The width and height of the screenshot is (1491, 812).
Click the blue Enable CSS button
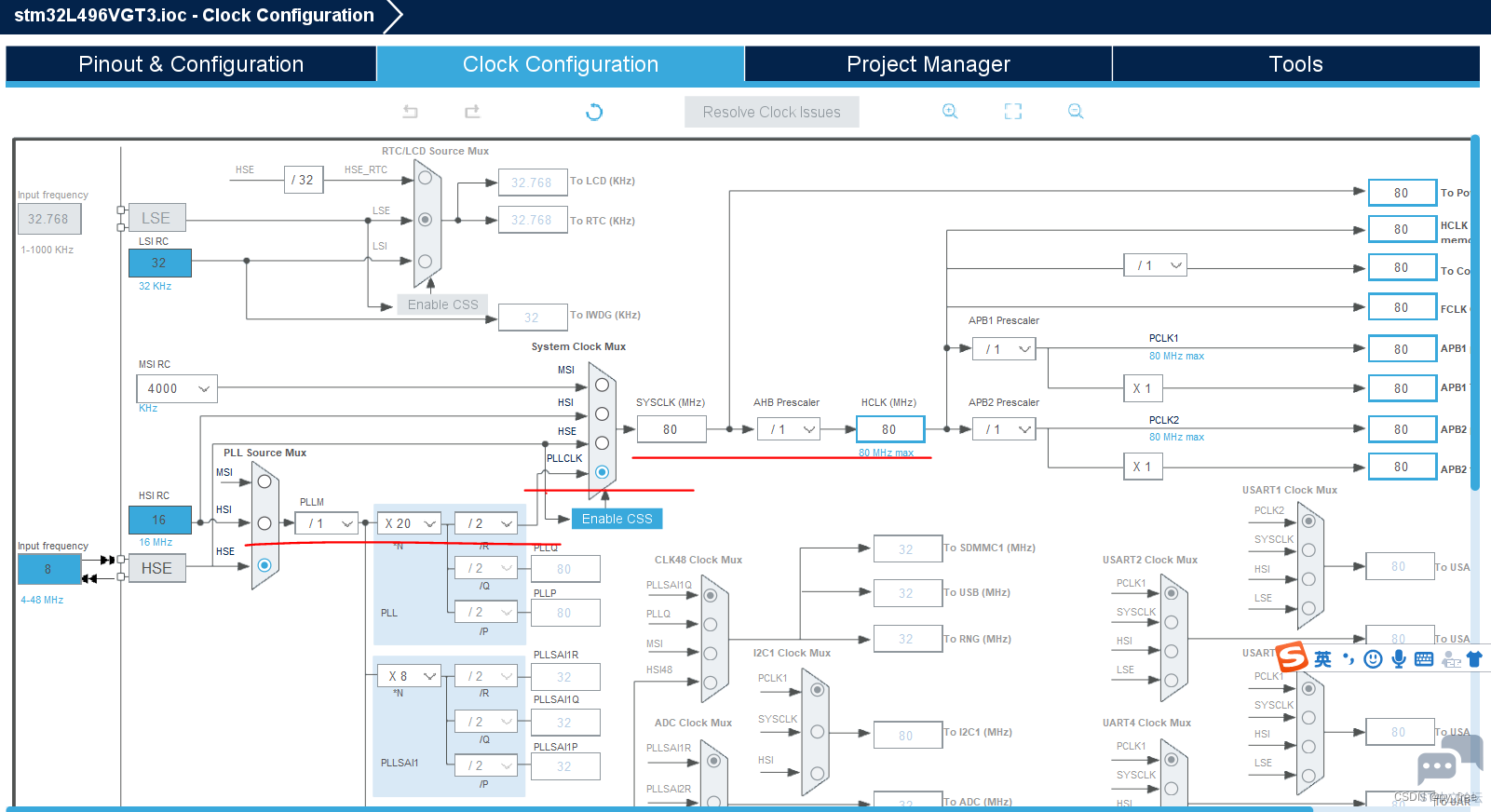point(617,519)
